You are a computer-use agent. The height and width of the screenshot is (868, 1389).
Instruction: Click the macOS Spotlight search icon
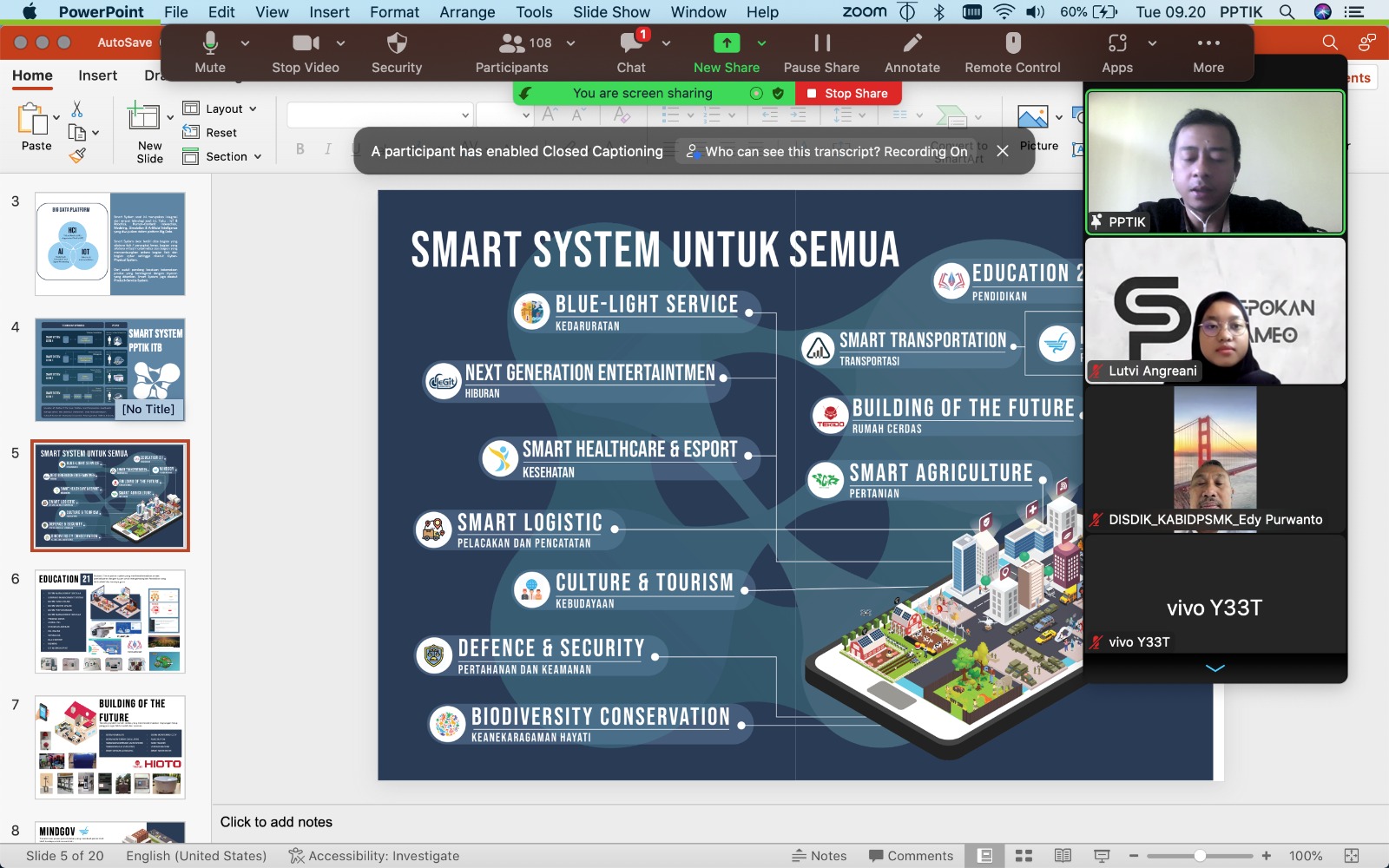[x=1287, y=12]
